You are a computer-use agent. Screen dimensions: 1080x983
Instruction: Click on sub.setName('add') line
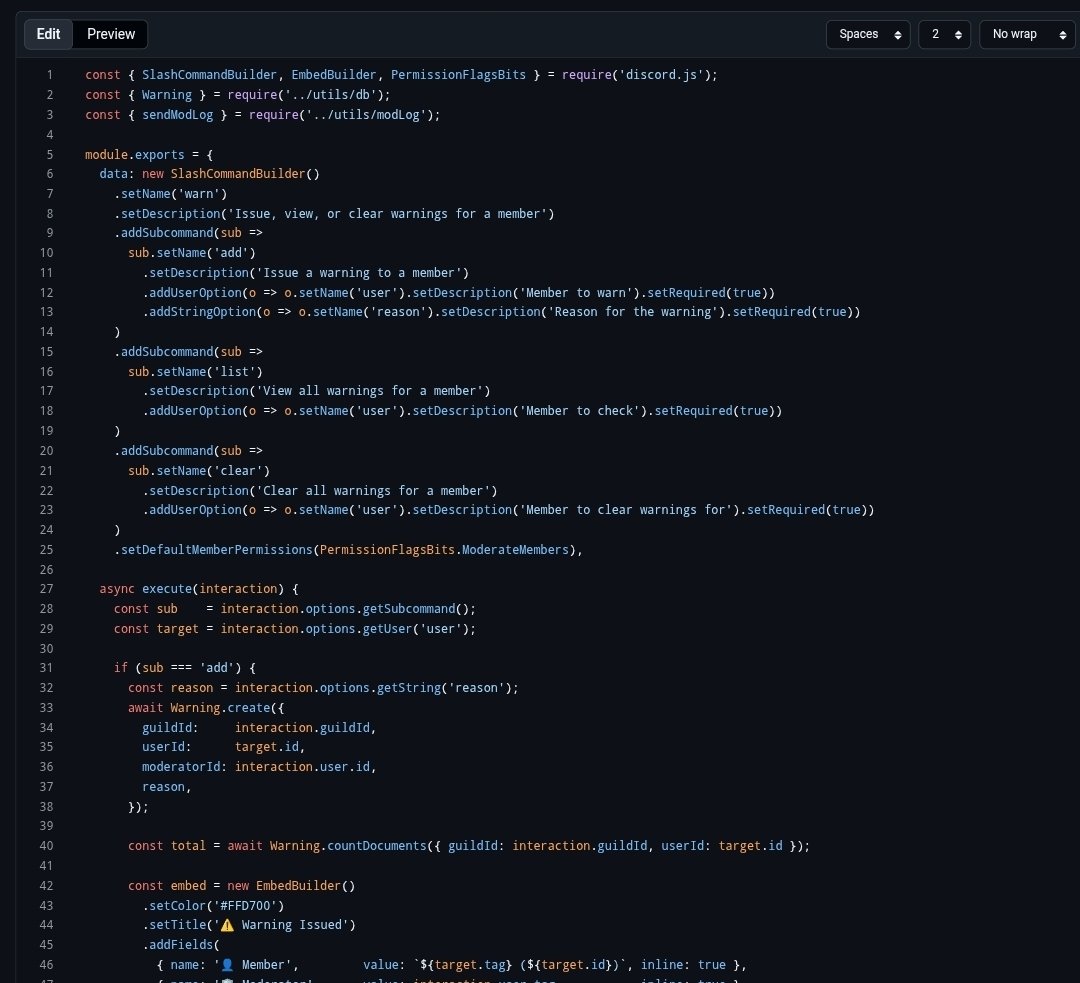(191, 253)
